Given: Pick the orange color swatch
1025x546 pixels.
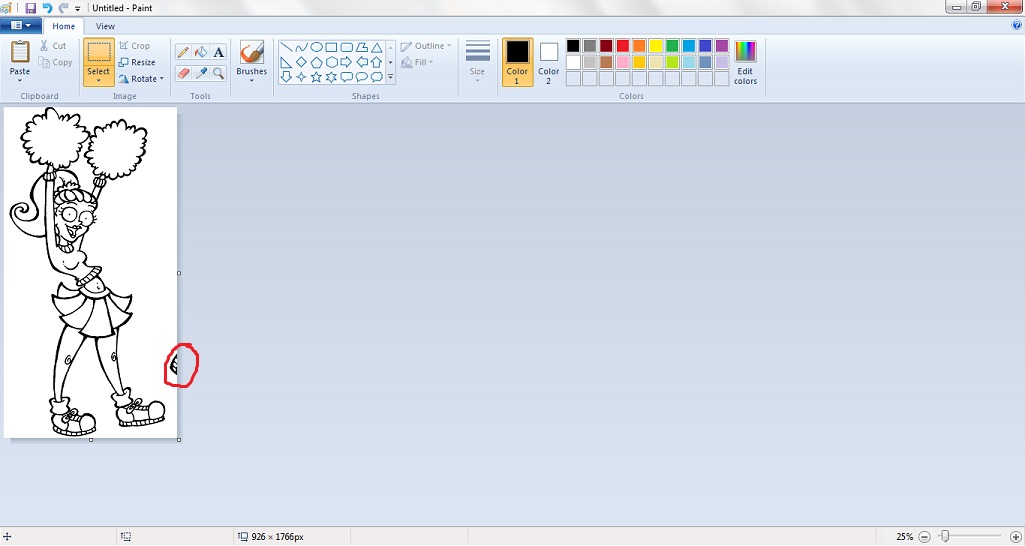Looking at the screenshot, I should (639, 46).
